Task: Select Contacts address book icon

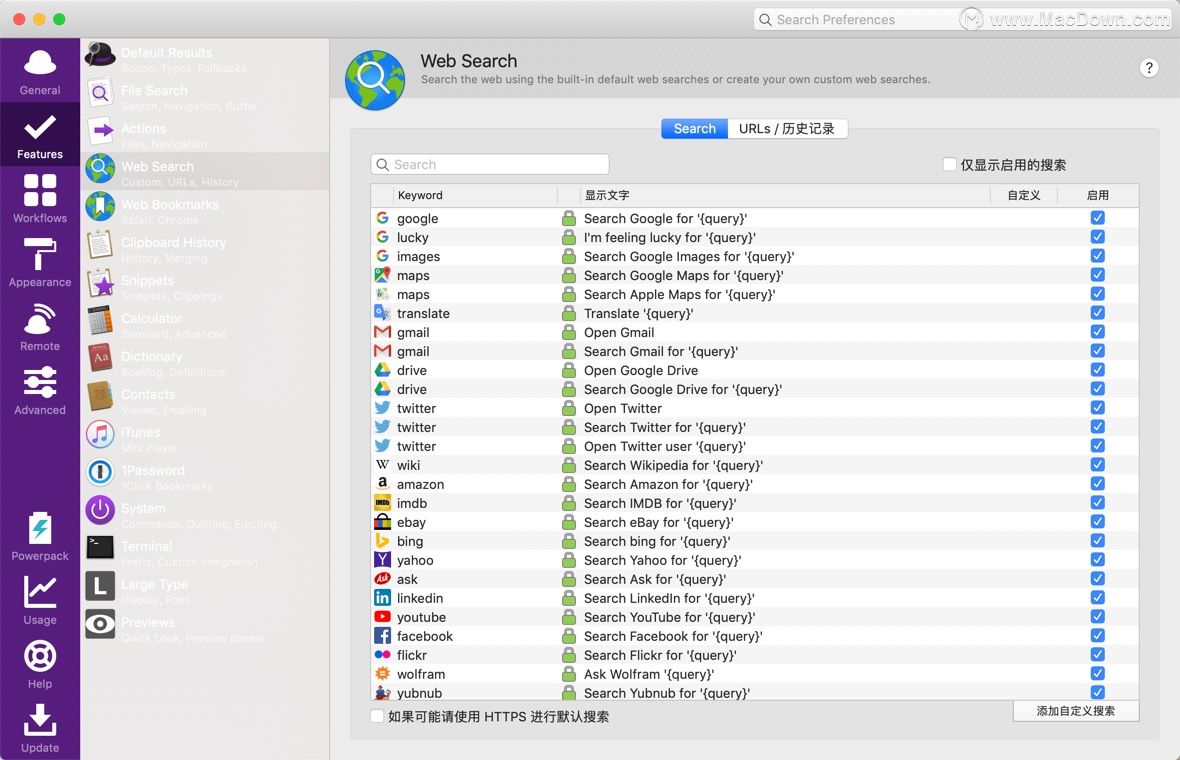Action: pos(100,397)
